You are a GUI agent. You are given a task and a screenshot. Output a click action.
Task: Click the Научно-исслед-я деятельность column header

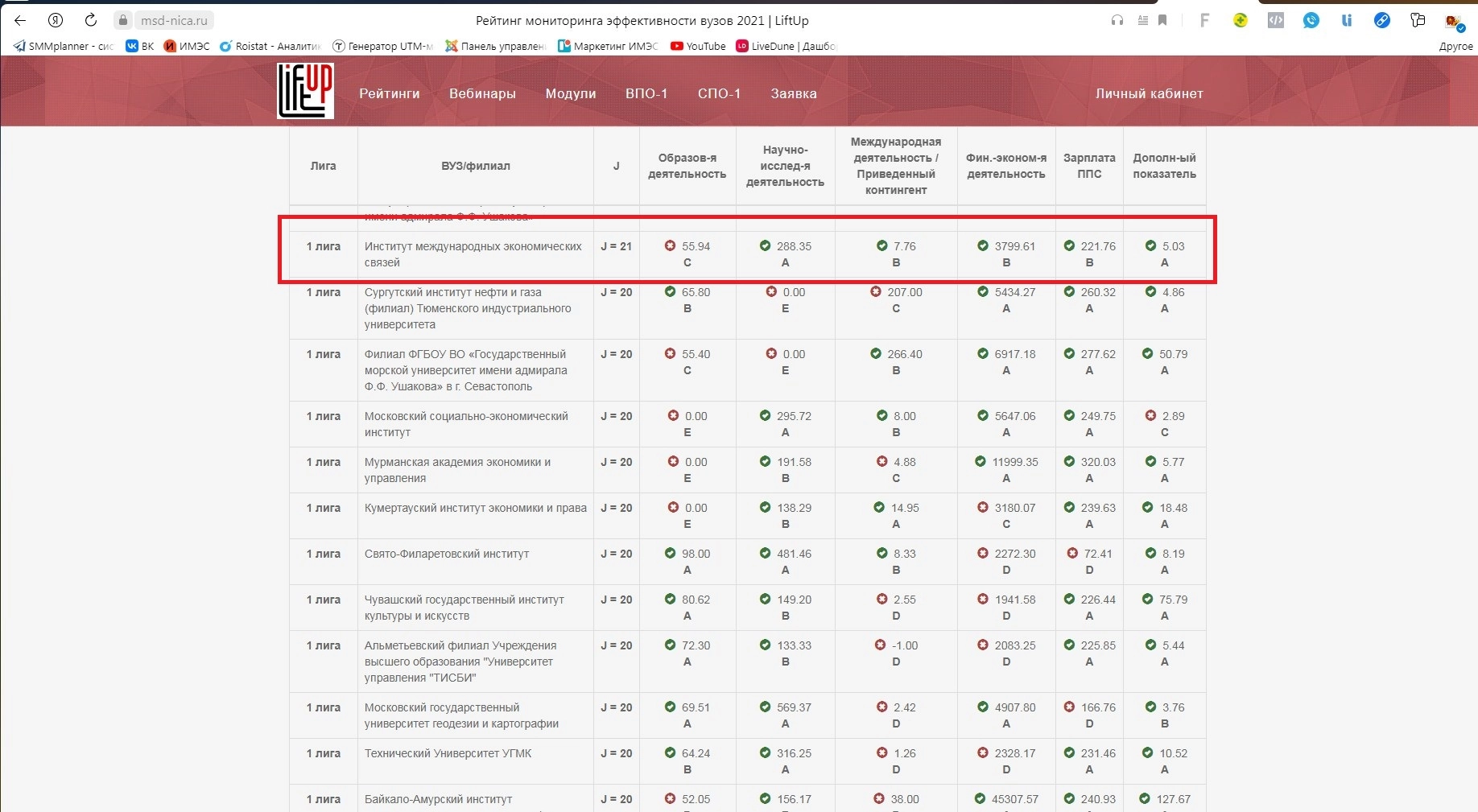[785, 166]
